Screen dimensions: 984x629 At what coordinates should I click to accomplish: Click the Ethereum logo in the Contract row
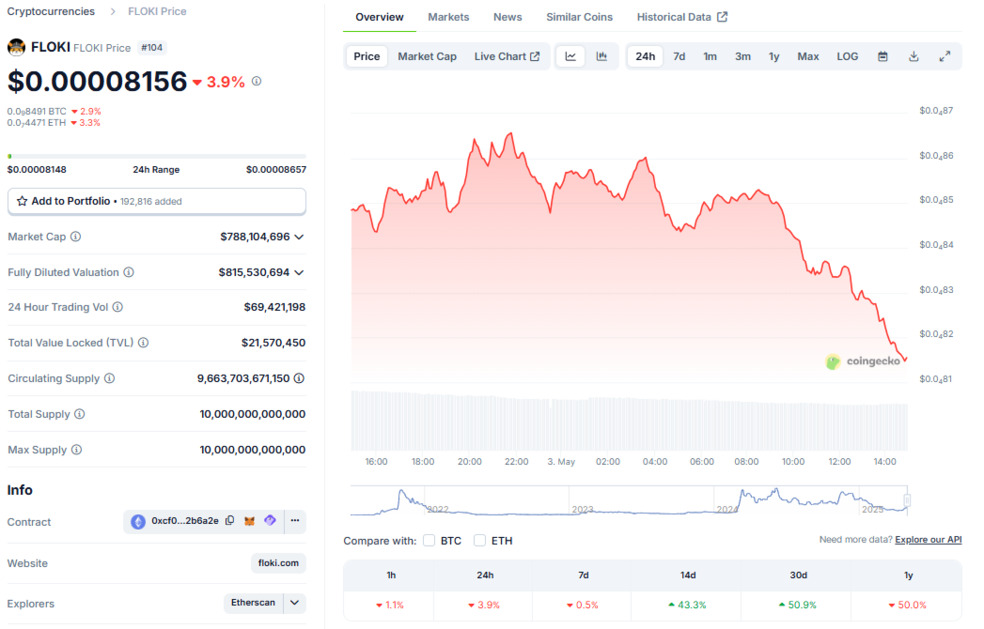tap(138, 522)
